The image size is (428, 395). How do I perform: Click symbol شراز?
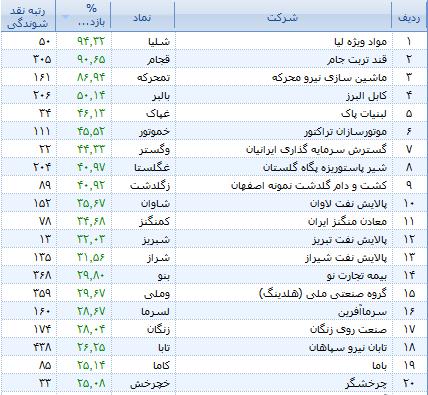pyautogui.click(x=159, y=258)
